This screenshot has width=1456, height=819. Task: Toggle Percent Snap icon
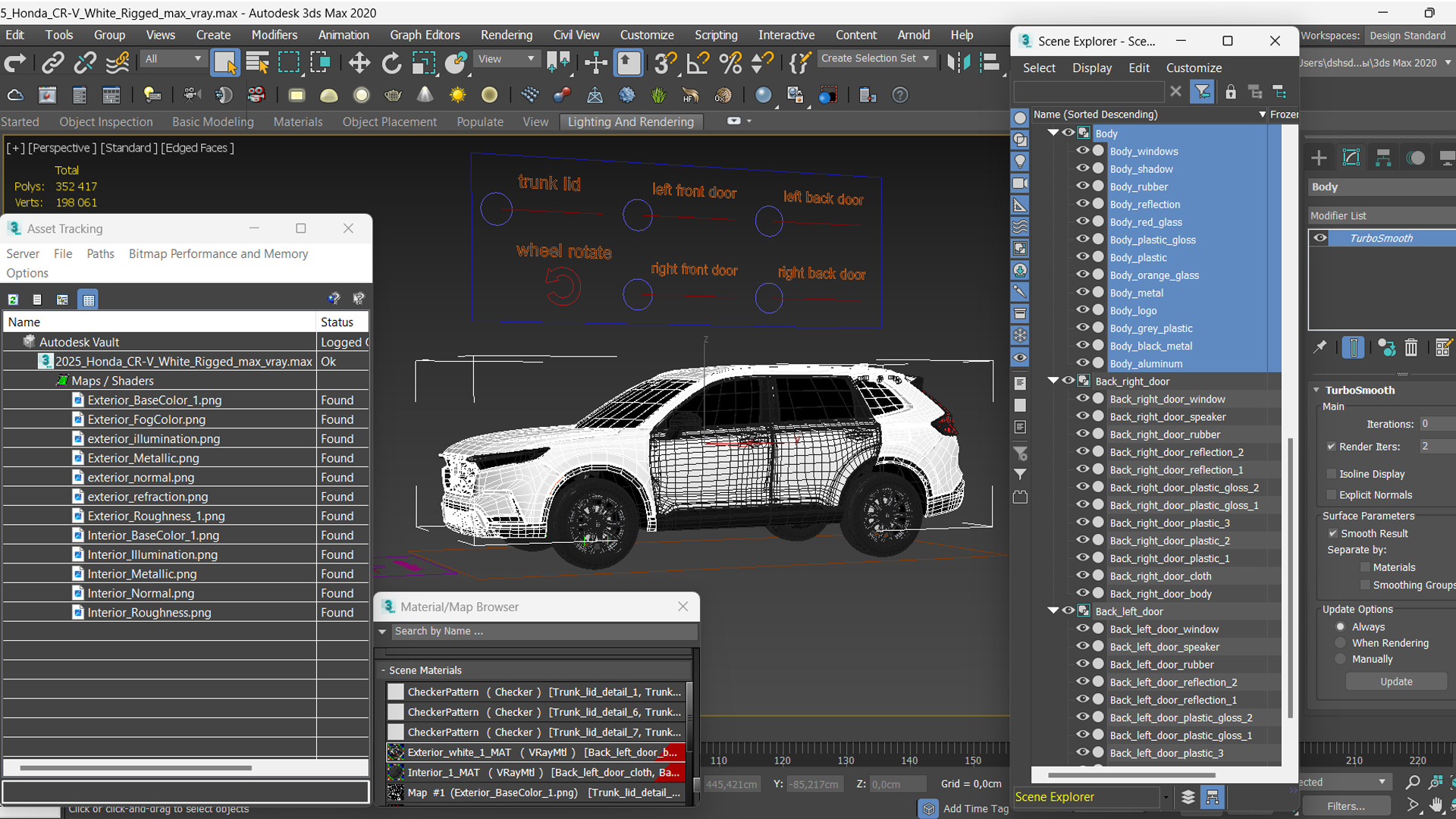tap(730, 63)
